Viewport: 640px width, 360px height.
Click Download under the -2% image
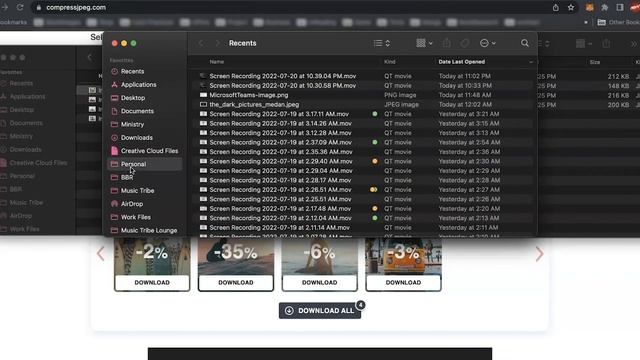(x=152, y=282)
